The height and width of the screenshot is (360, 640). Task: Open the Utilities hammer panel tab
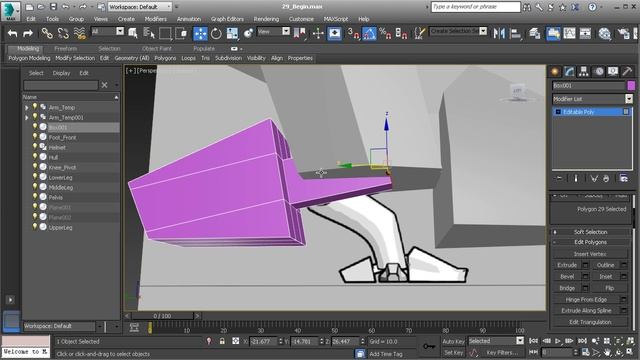(x=627, y=71)
